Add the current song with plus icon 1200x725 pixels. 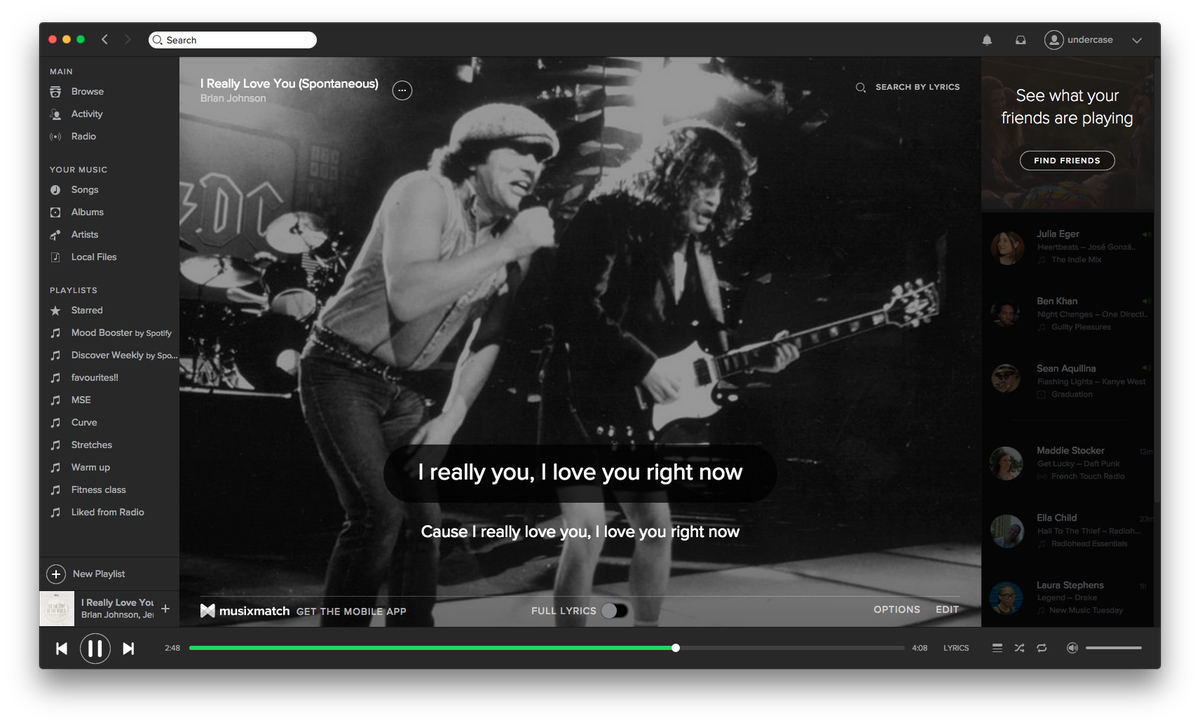click(165, 608)
